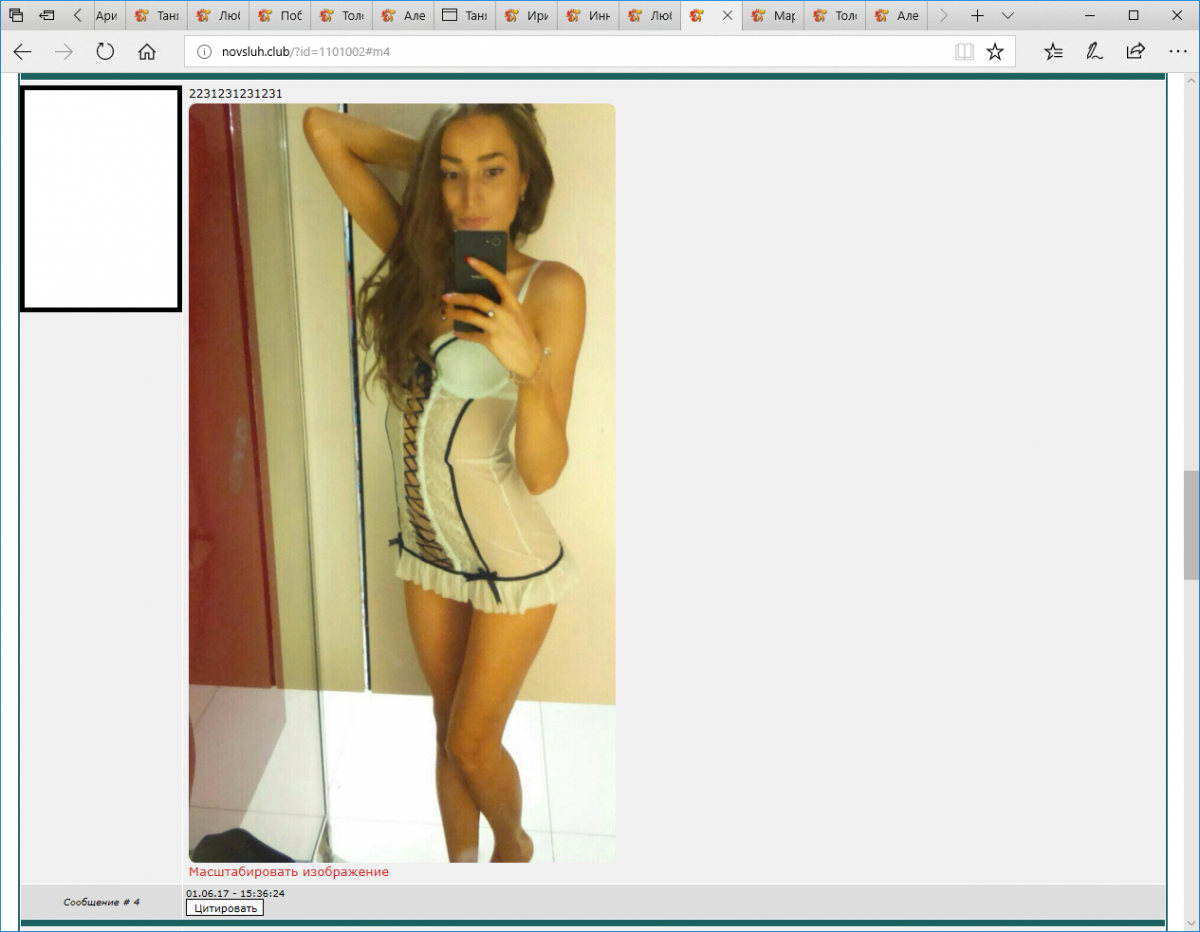Click the "Масштабировать изображение" link
Screen dimensions: 1200x932
click(288, 872)
